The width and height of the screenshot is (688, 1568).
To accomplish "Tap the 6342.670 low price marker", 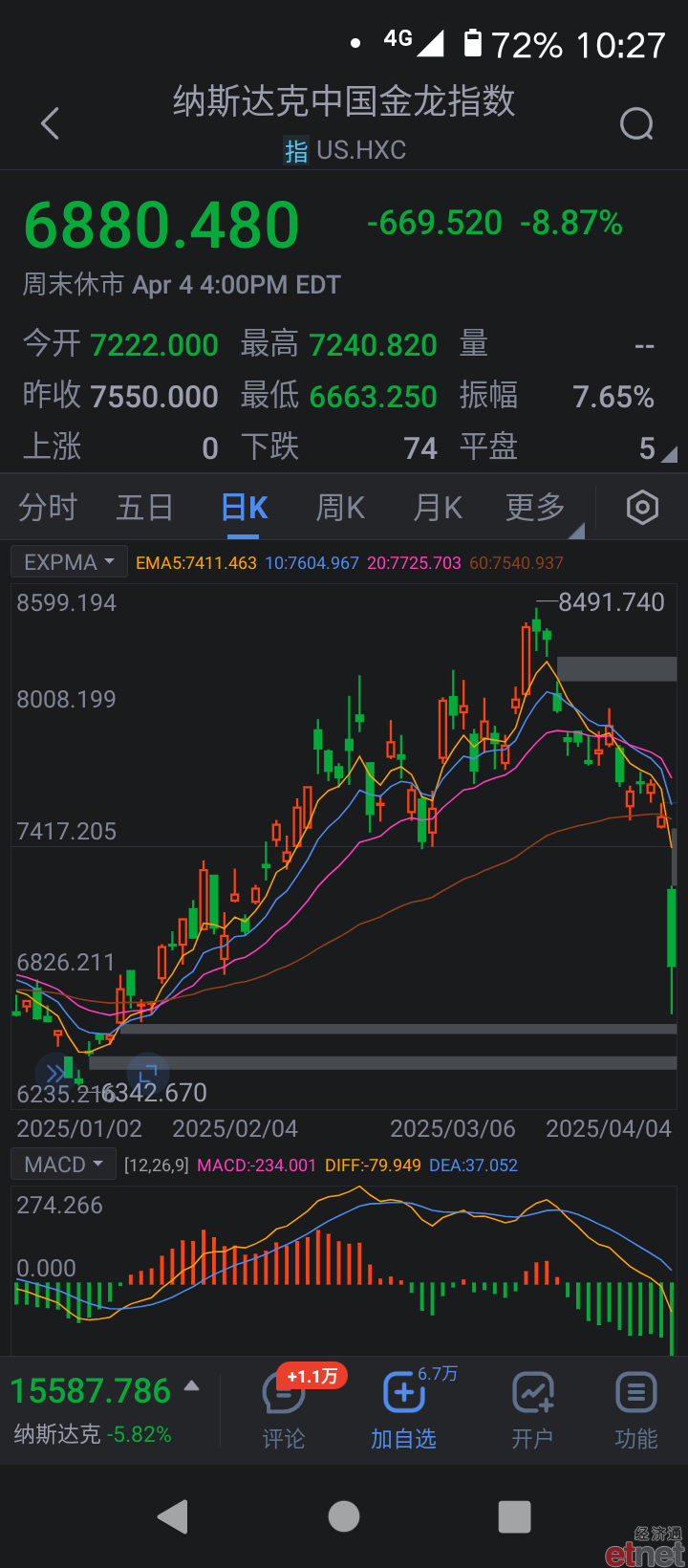I will 154,1093.
